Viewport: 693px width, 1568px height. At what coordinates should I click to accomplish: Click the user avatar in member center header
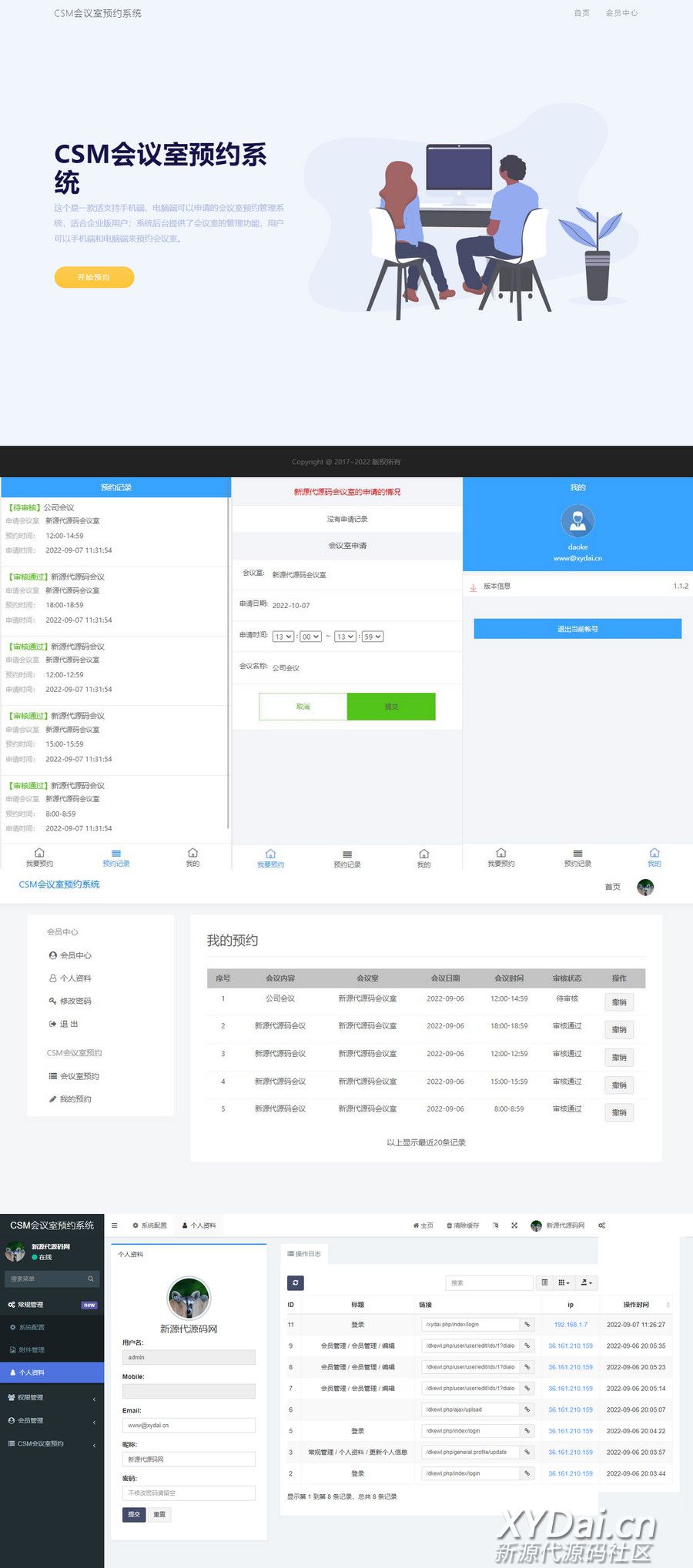[645, 888]
